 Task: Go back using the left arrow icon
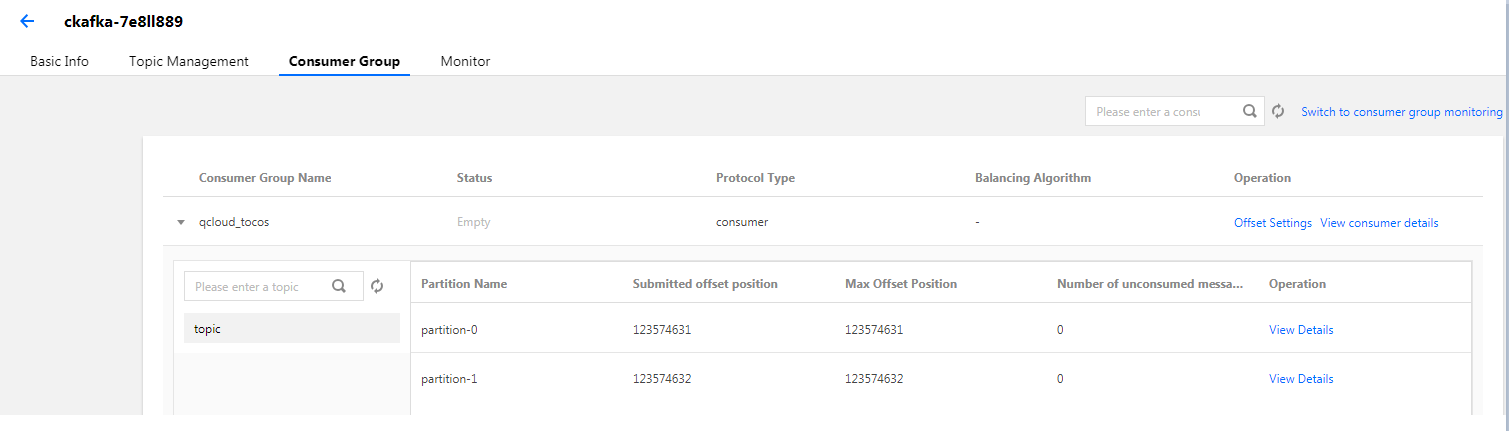point(27,21)
